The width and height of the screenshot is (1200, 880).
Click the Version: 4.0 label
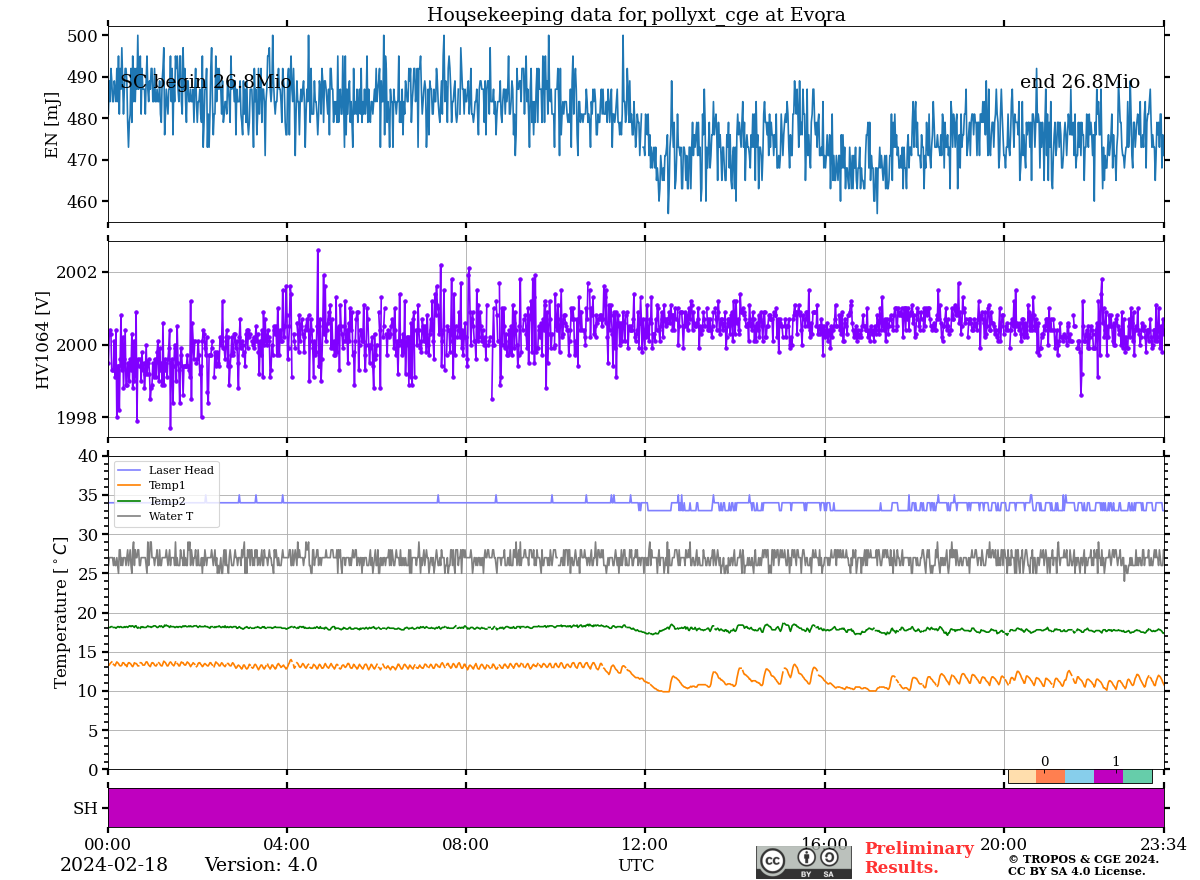tap(261, 865)
